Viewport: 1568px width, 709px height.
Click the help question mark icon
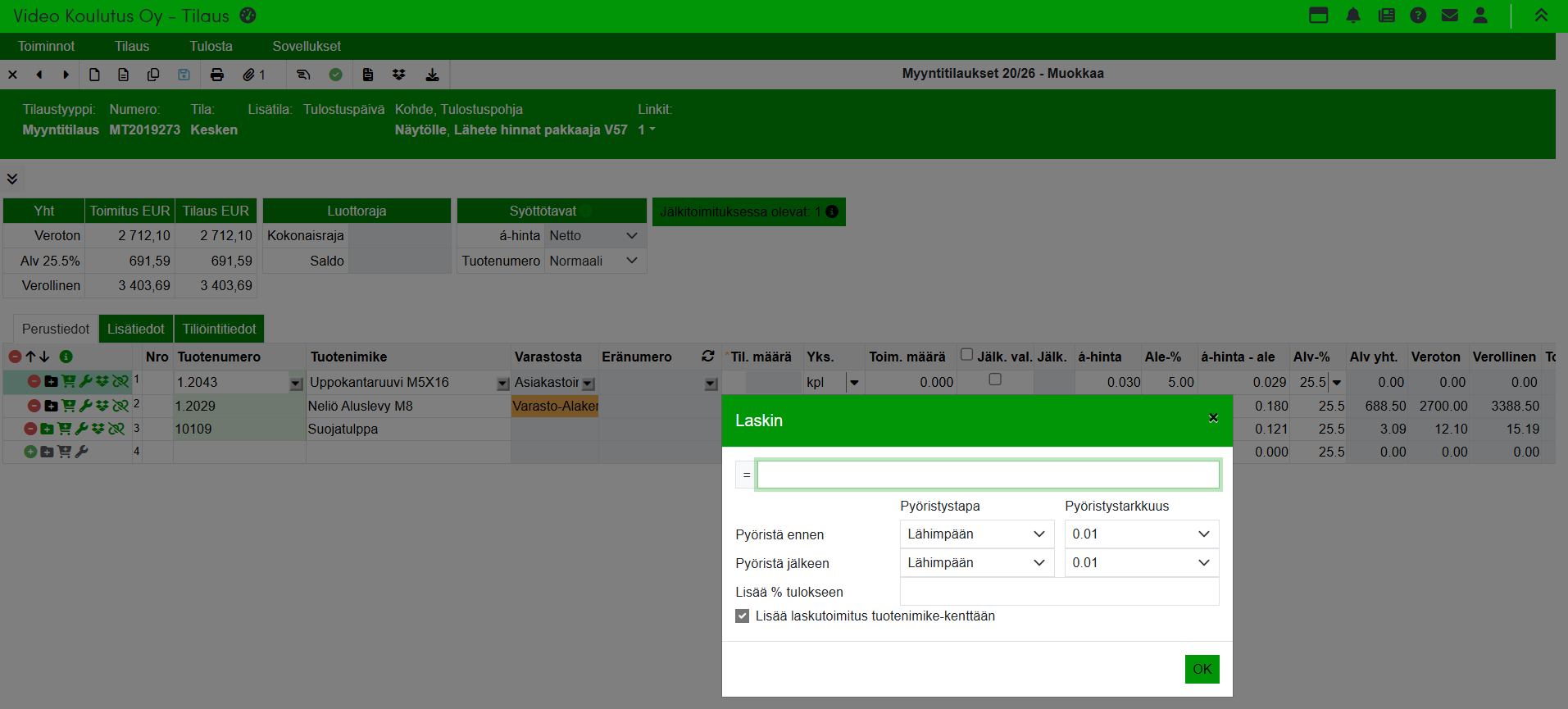coord(1418,16)
